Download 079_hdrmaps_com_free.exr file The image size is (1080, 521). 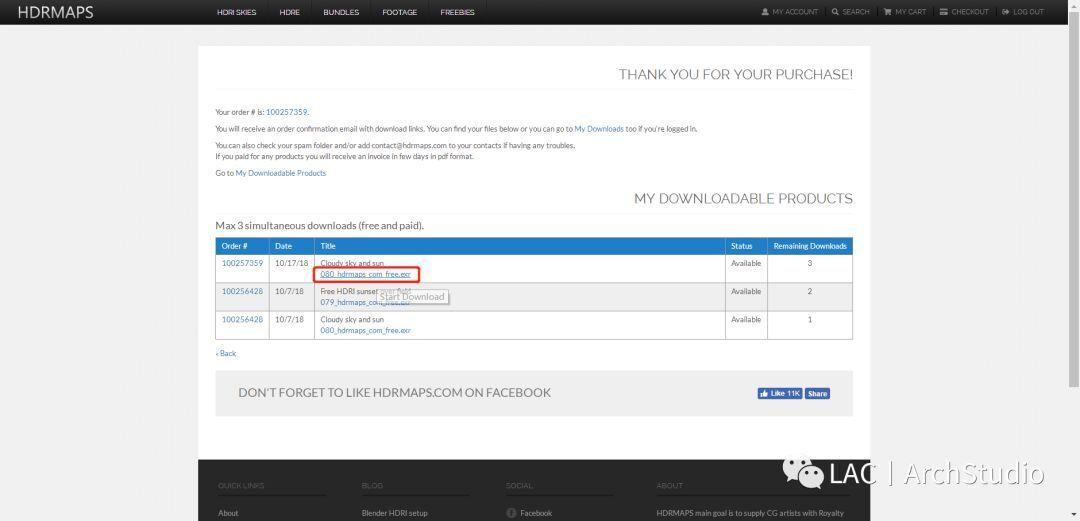coord(366,303)
